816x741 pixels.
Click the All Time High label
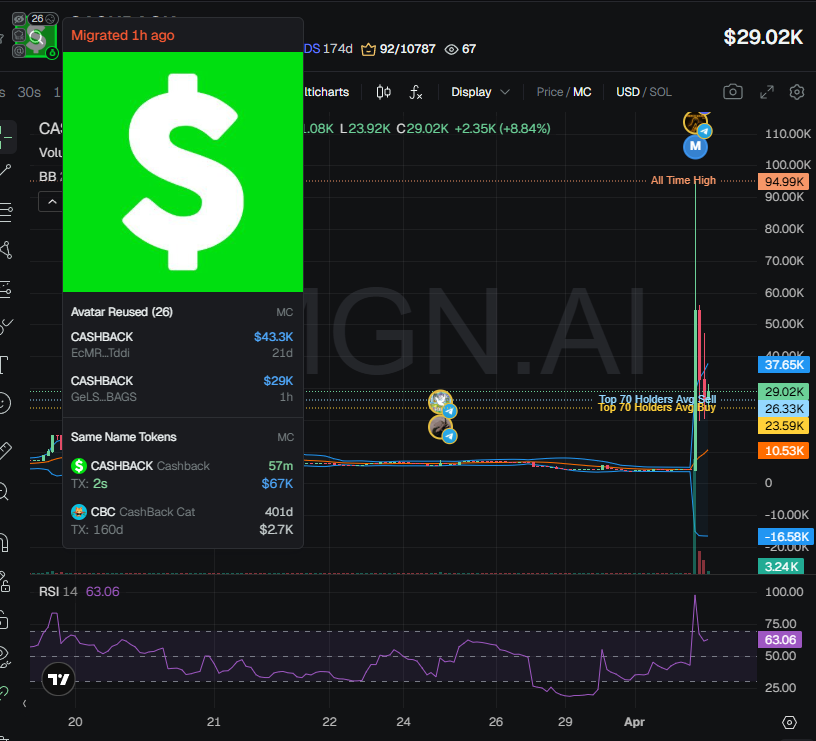[x=683, y=181]
